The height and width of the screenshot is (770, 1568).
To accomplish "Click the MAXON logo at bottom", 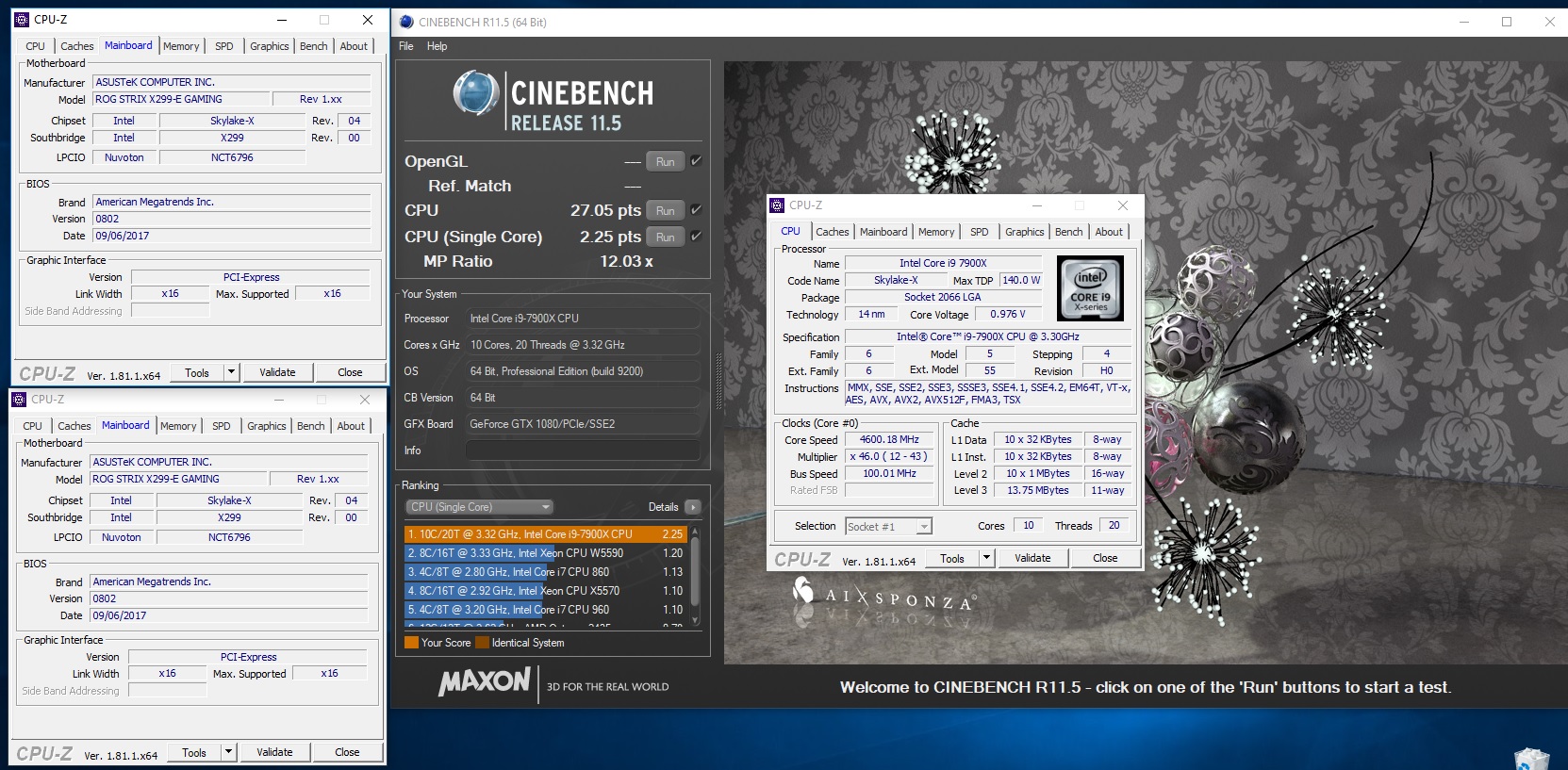I will 485,682.
